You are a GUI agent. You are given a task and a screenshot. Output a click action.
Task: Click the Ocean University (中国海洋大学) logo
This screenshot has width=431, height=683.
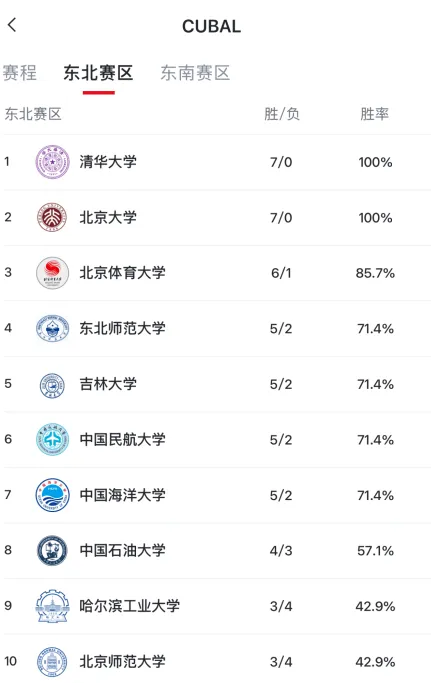click(52, 495)
